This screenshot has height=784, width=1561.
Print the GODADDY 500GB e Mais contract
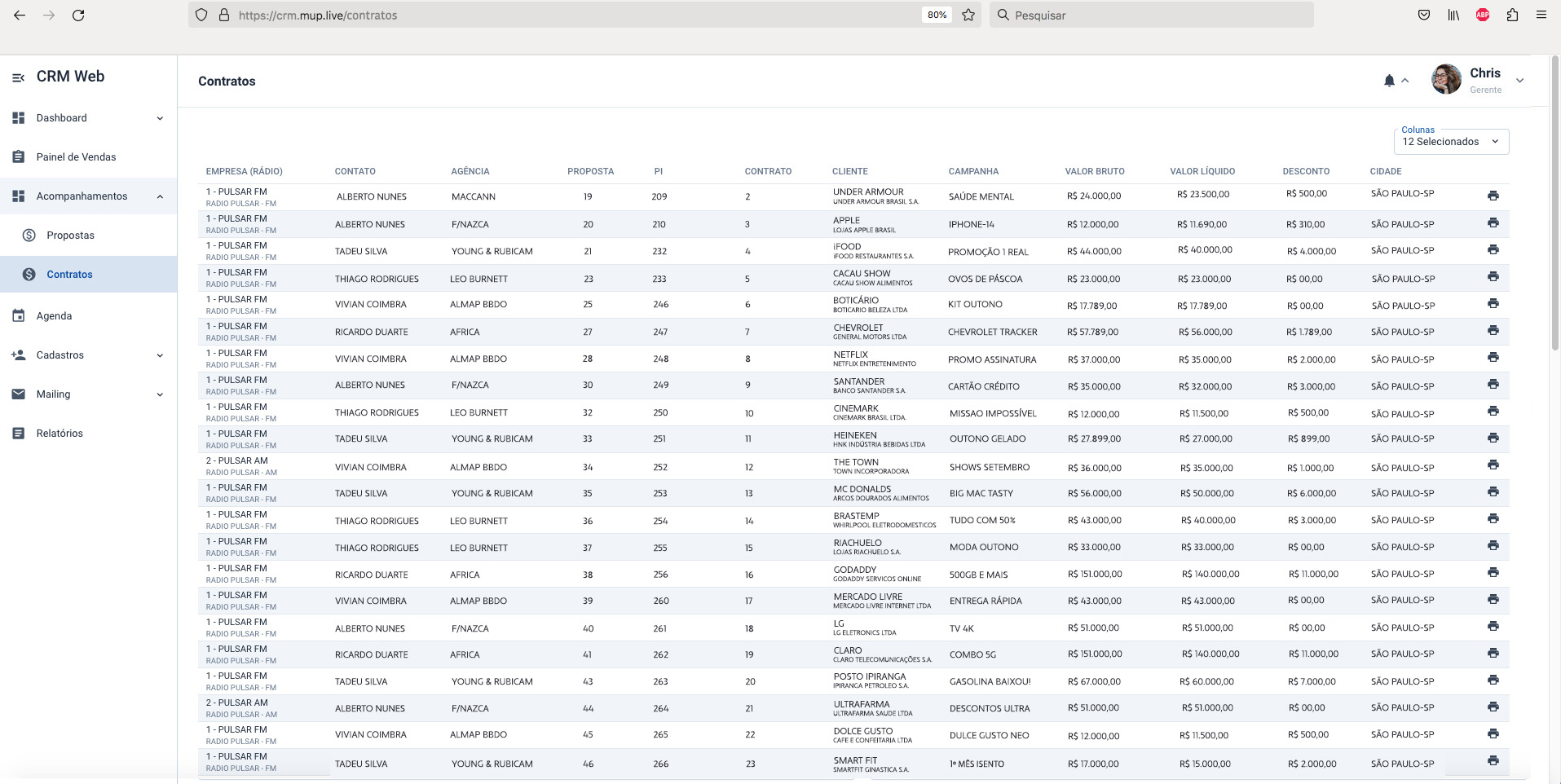click(x=1493, y=572)
